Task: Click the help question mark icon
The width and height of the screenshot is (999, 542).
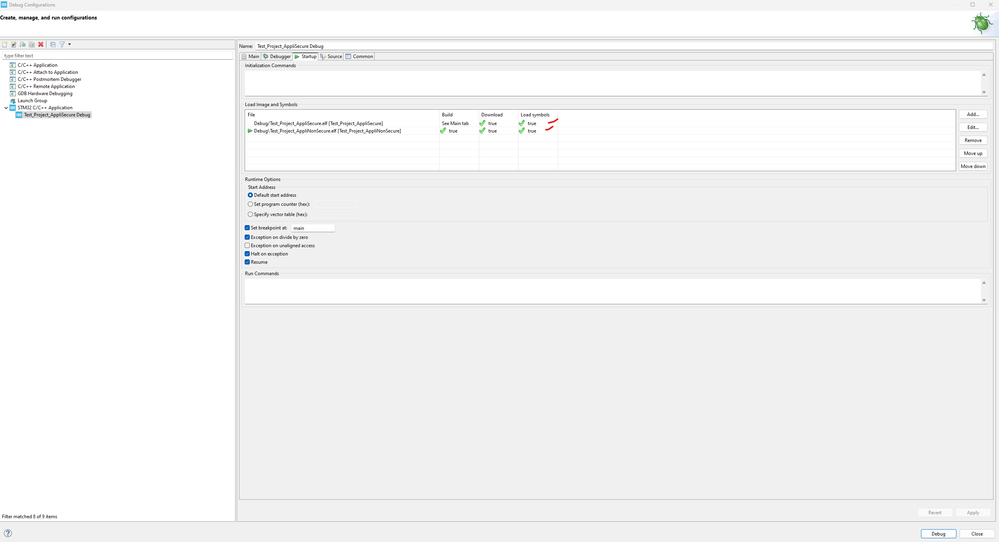Action: pos(8,533)
